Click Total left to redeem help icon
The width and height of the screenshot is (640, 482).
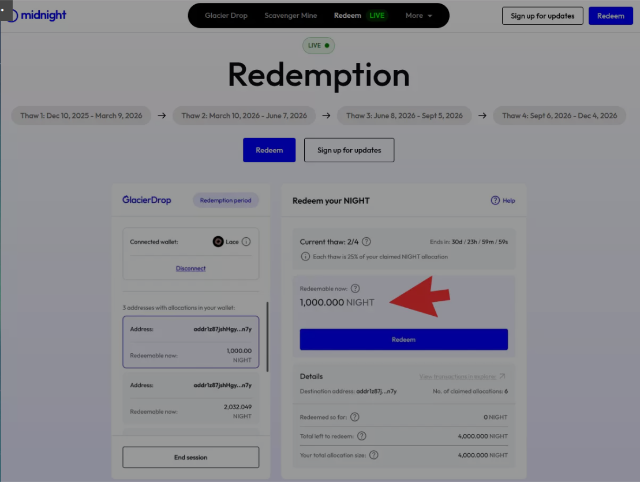pos(361,436)
